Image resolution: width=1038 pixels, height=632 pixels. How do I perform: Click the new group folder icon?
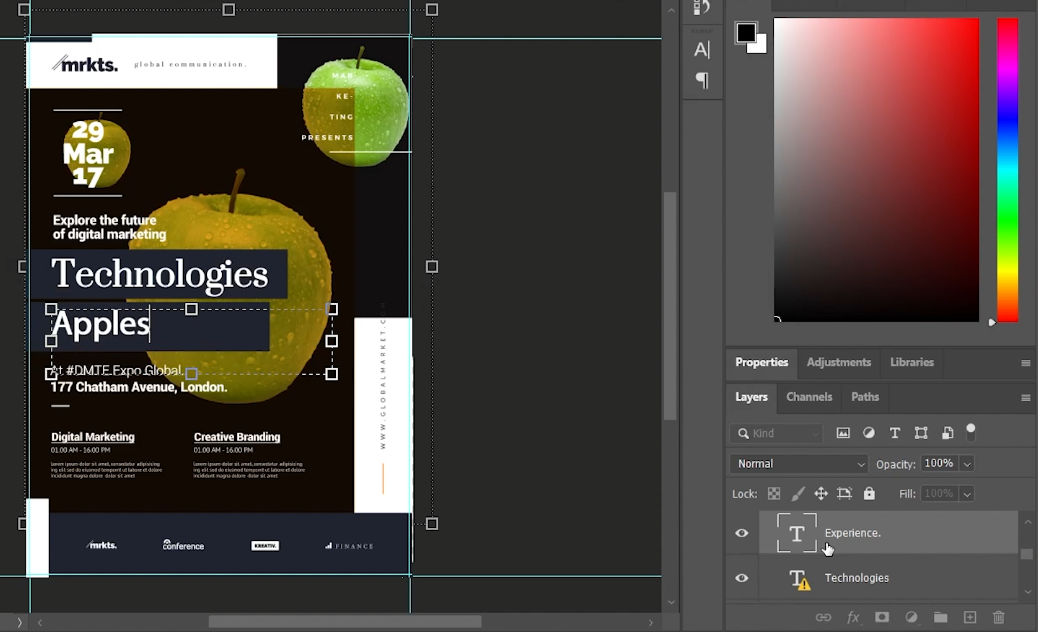940,618
